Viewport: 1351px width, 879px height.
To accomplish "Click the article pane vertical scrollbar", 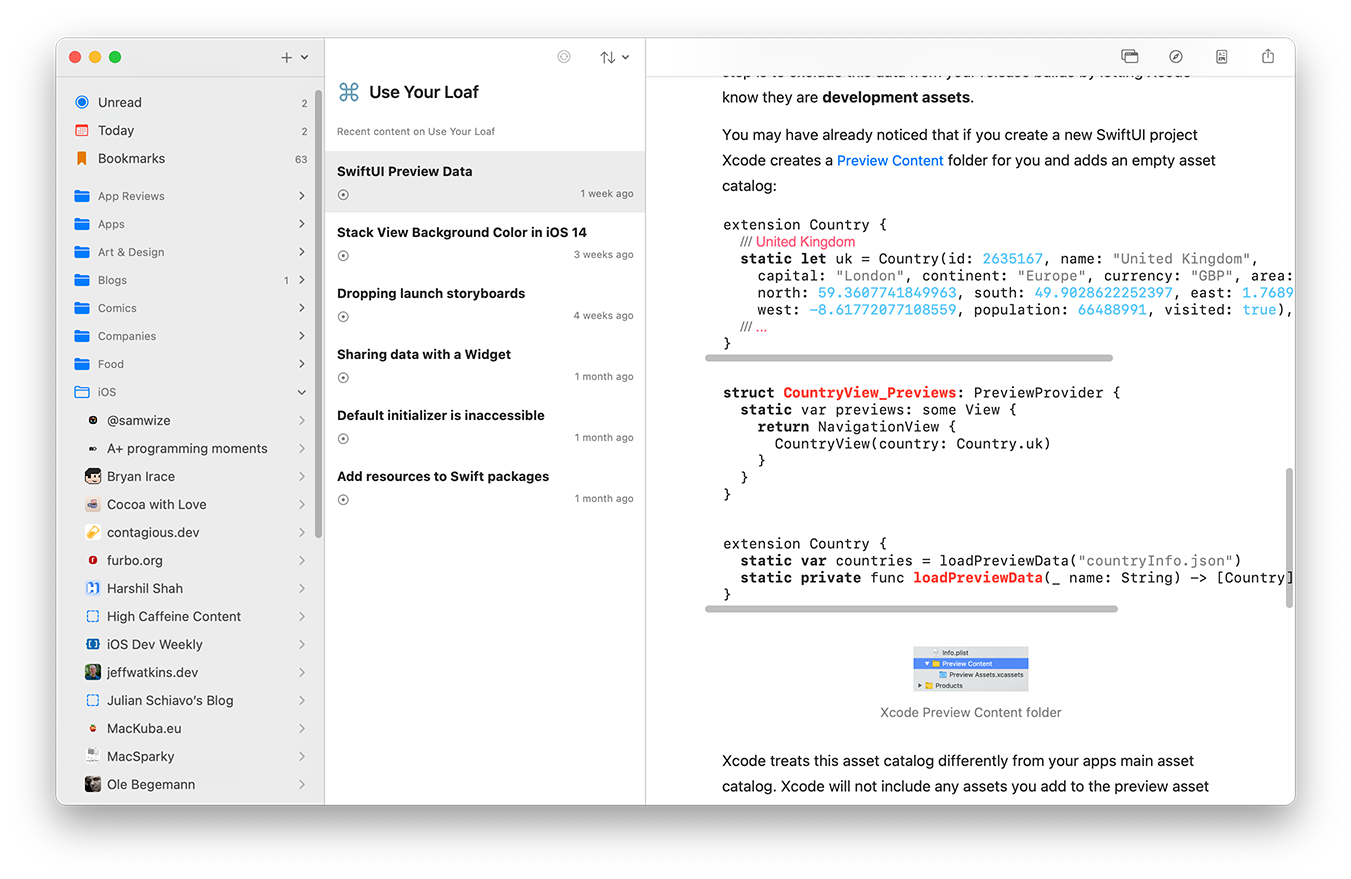I will tap(1289, 537).
